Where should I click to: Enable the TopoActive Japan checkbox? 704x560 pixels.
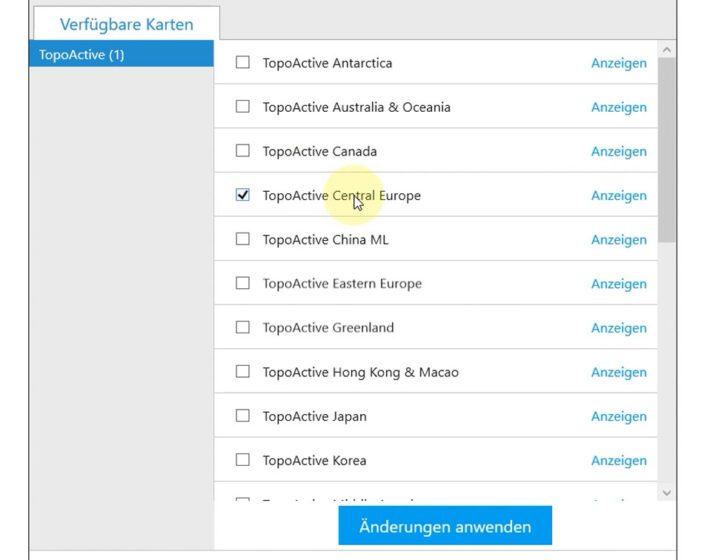point(242,415)
